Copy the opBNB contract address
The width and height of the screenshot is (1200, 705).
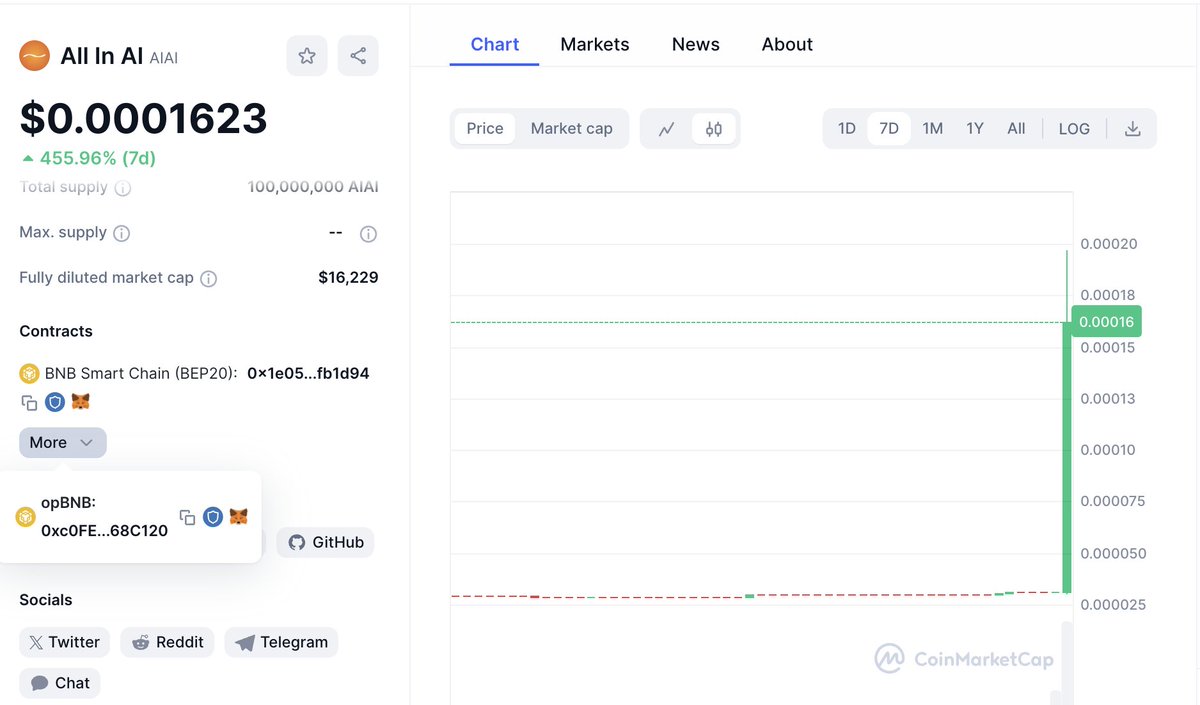187,517
